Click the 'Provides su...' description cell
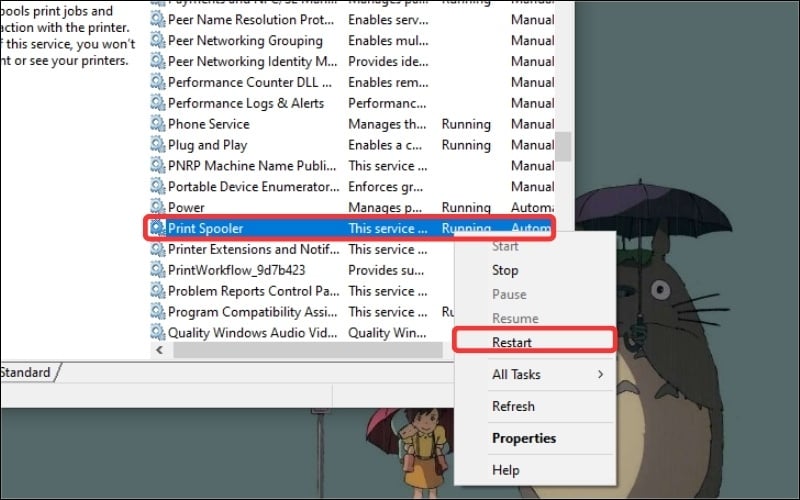 pos(386,270)
